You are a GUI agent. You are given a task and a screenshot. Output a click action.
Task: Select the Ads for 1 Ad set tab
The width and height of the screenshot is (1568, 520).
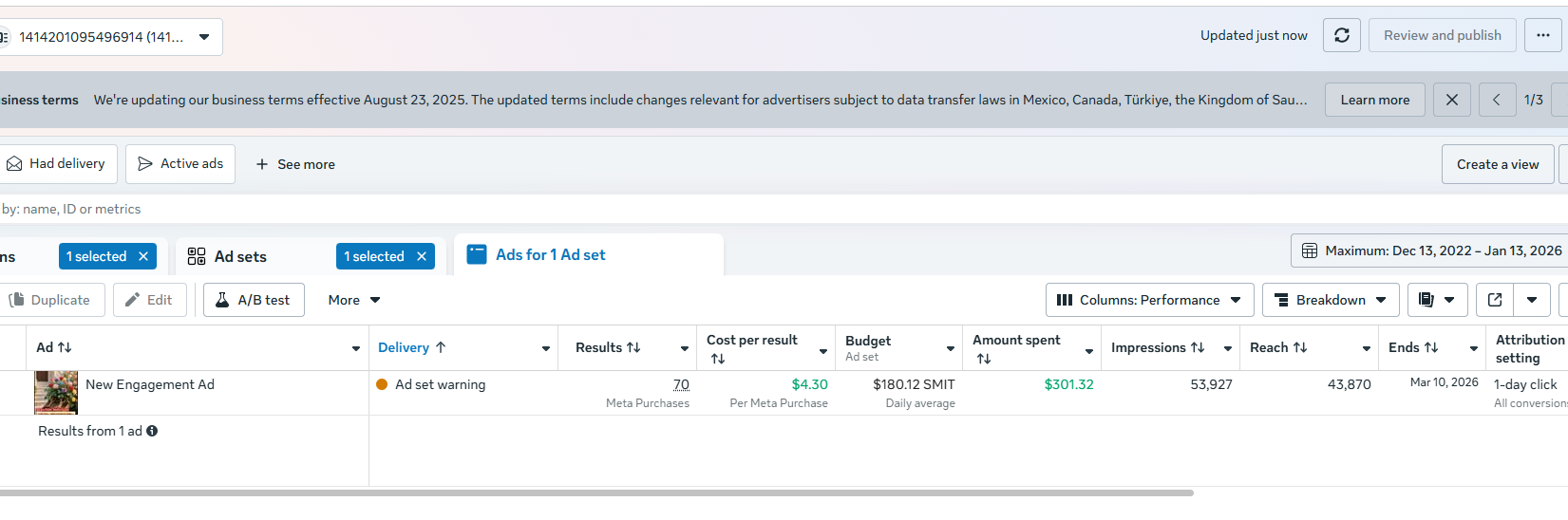pos(550,255)
